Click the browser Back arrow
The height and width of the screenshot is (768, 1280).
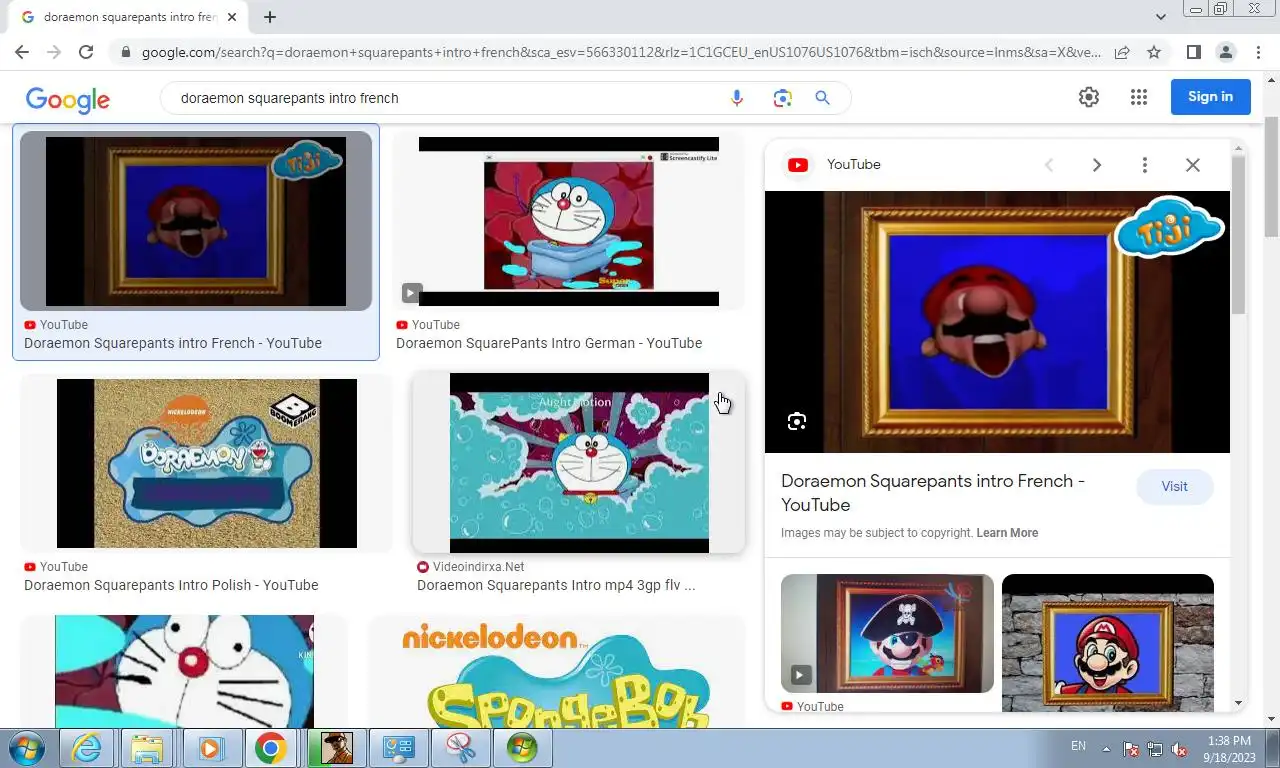pyautogui.click(x=22, y=52)
